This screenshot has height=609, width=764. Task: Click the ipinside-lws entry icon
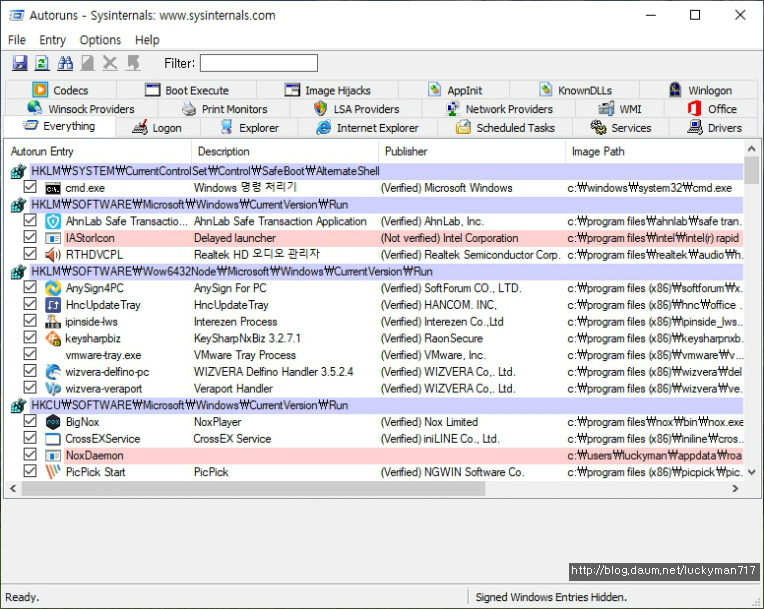[53, 322]
